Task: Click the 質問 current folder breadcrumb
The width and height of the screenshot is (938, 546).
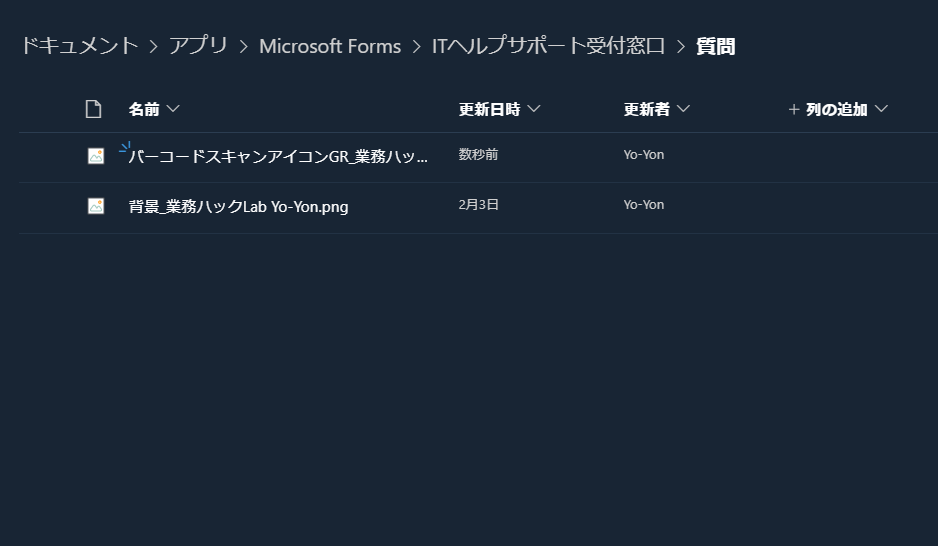Action: tap(715, 46)
